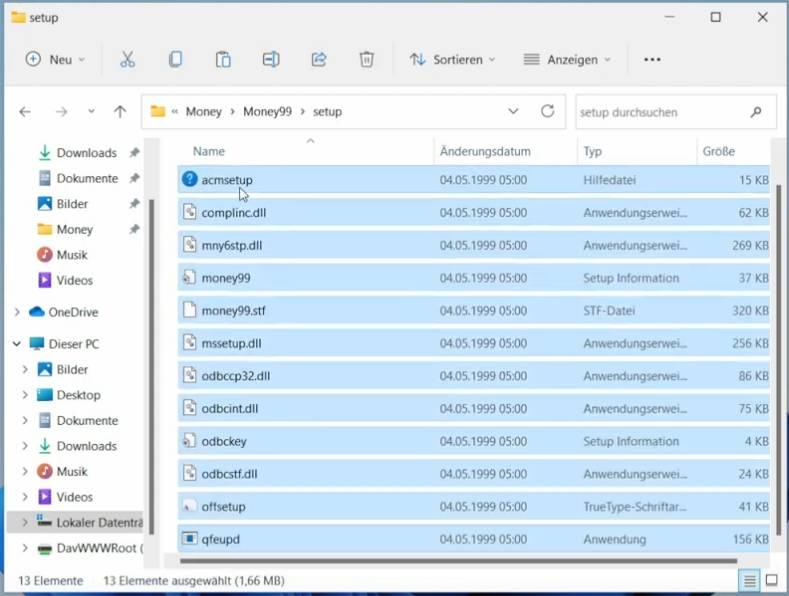Image resolution: width=789 pixels, height=596 pixels.
Task: Click Money in the breadcrumb path
Action: point(203,111)
